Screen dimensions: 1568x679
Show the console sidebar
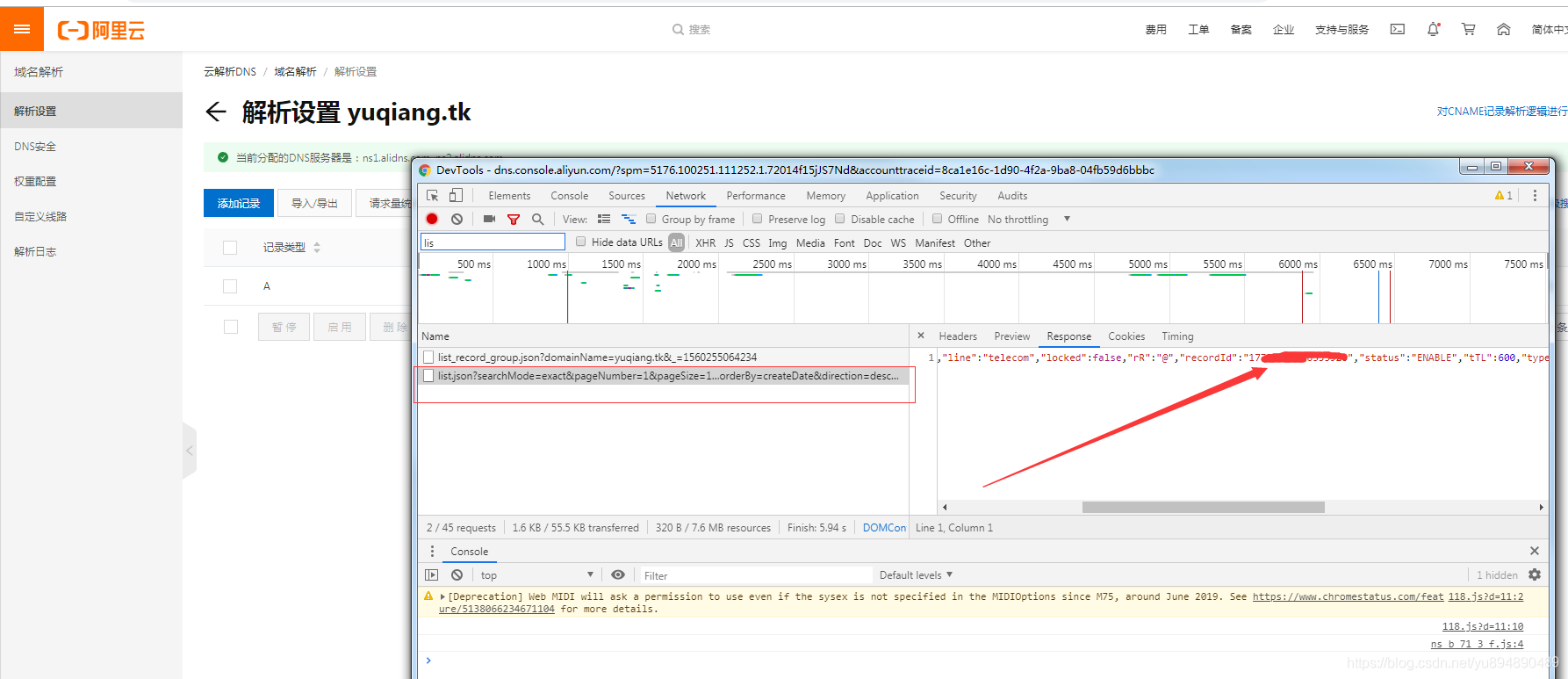tap(432, 574)
